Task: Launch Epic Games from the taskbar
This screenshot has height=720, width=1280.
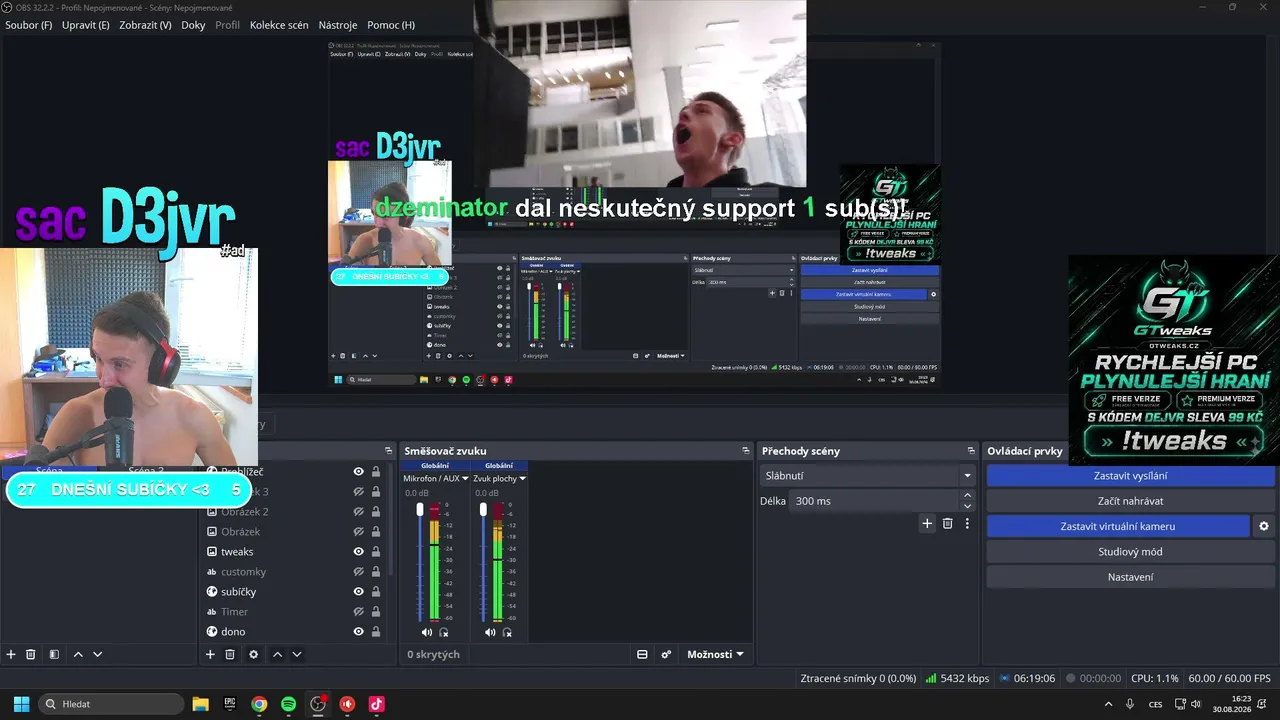Action: [x=229, y=704]
